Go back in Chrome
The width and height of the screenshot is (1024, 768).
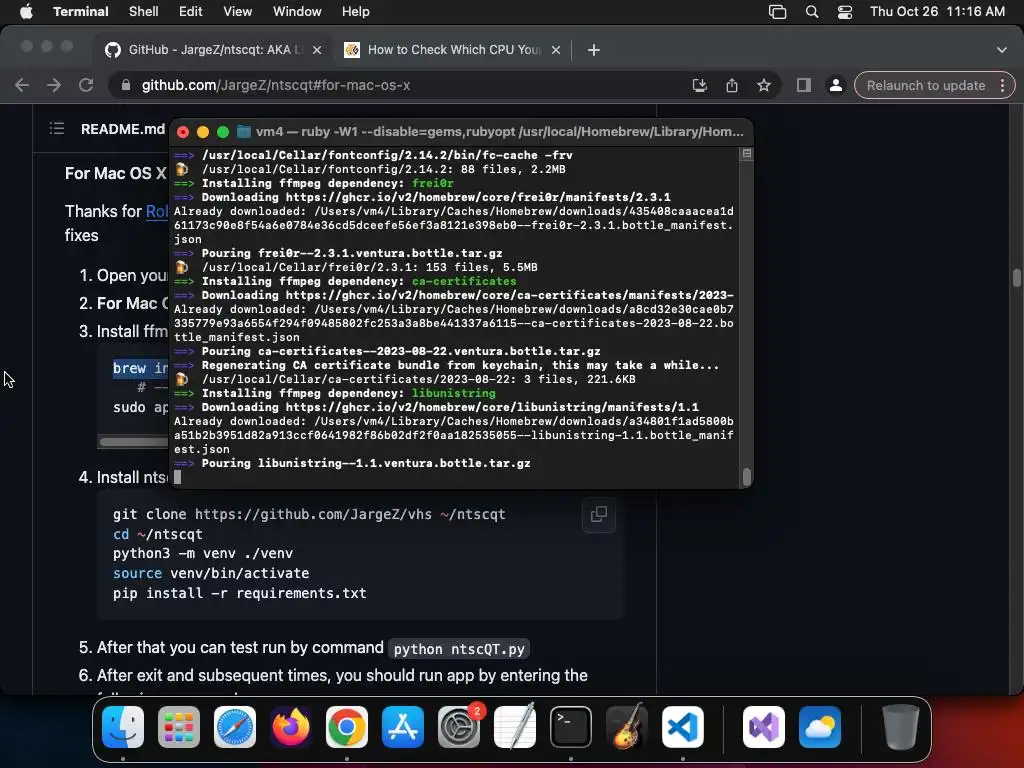[22, 85]
